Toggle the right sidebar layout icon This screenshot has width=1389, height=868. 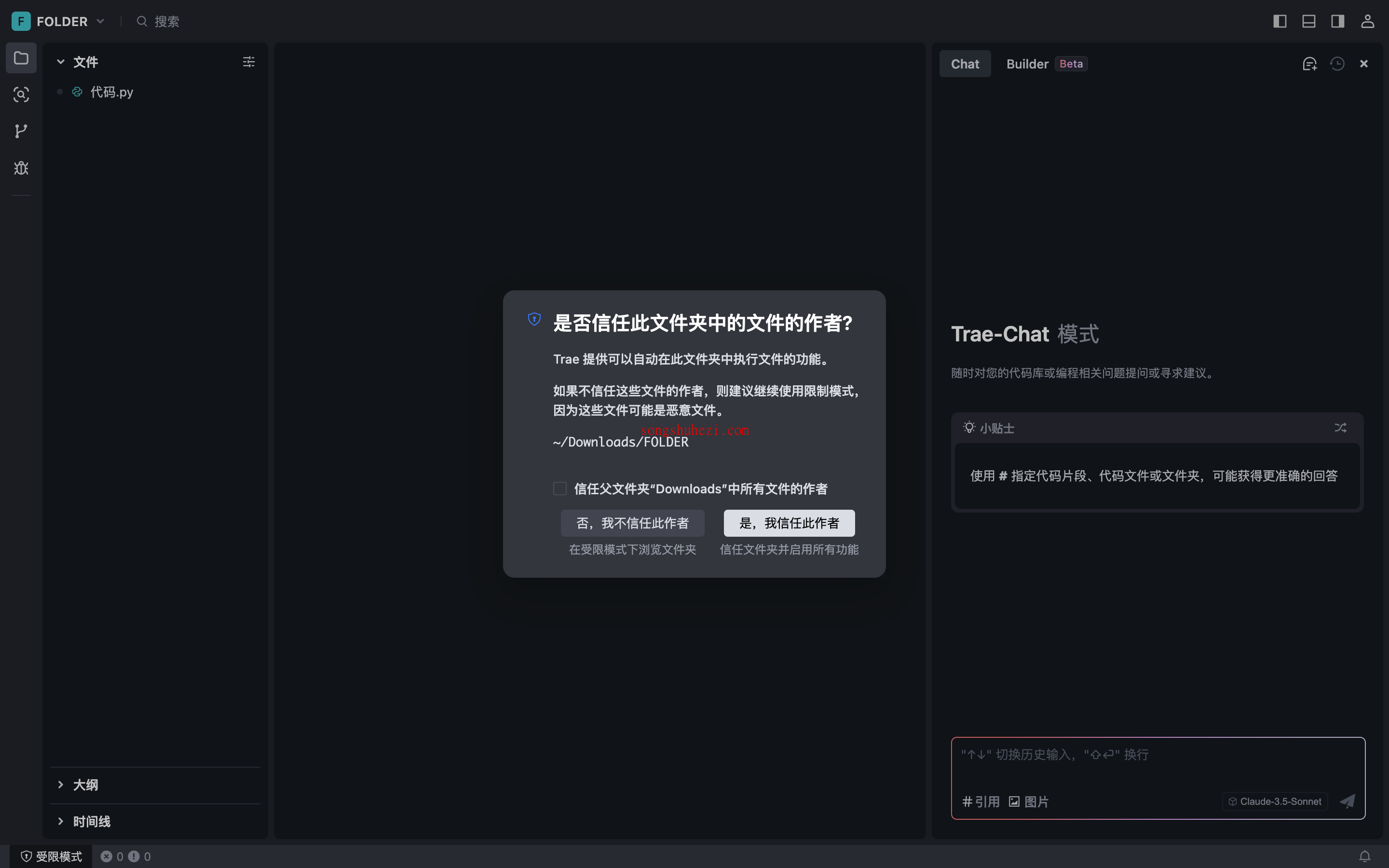1337,21
